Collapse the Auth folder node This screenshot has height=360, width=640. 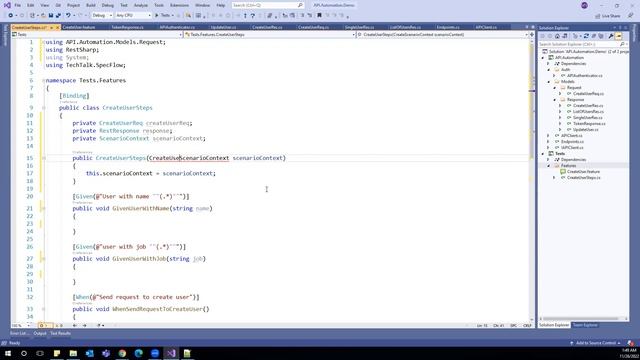coord(549,70)
